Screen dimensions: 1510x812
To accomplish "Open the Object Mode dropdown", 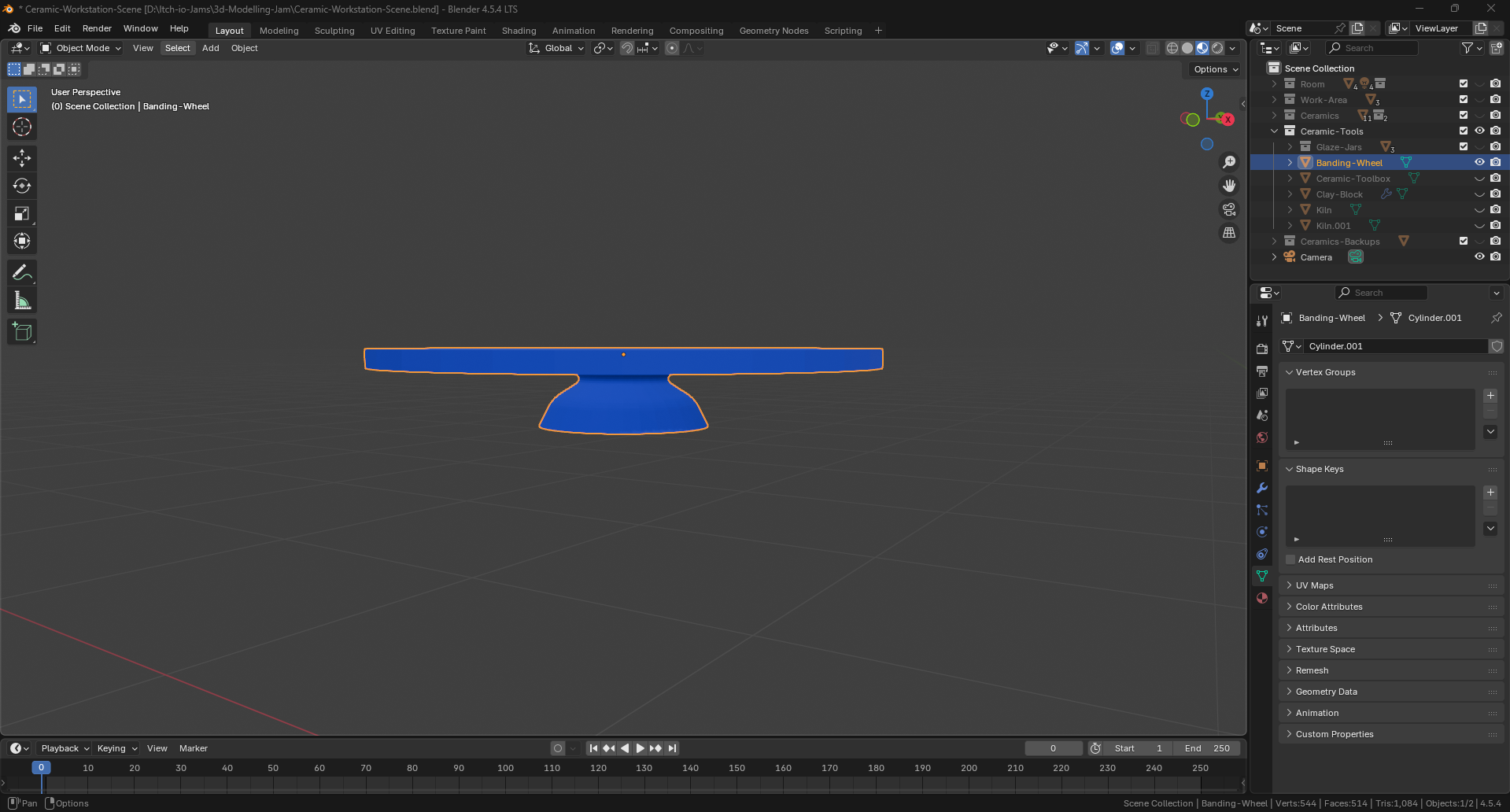I will pyautogui.click(x=82, y=48).
